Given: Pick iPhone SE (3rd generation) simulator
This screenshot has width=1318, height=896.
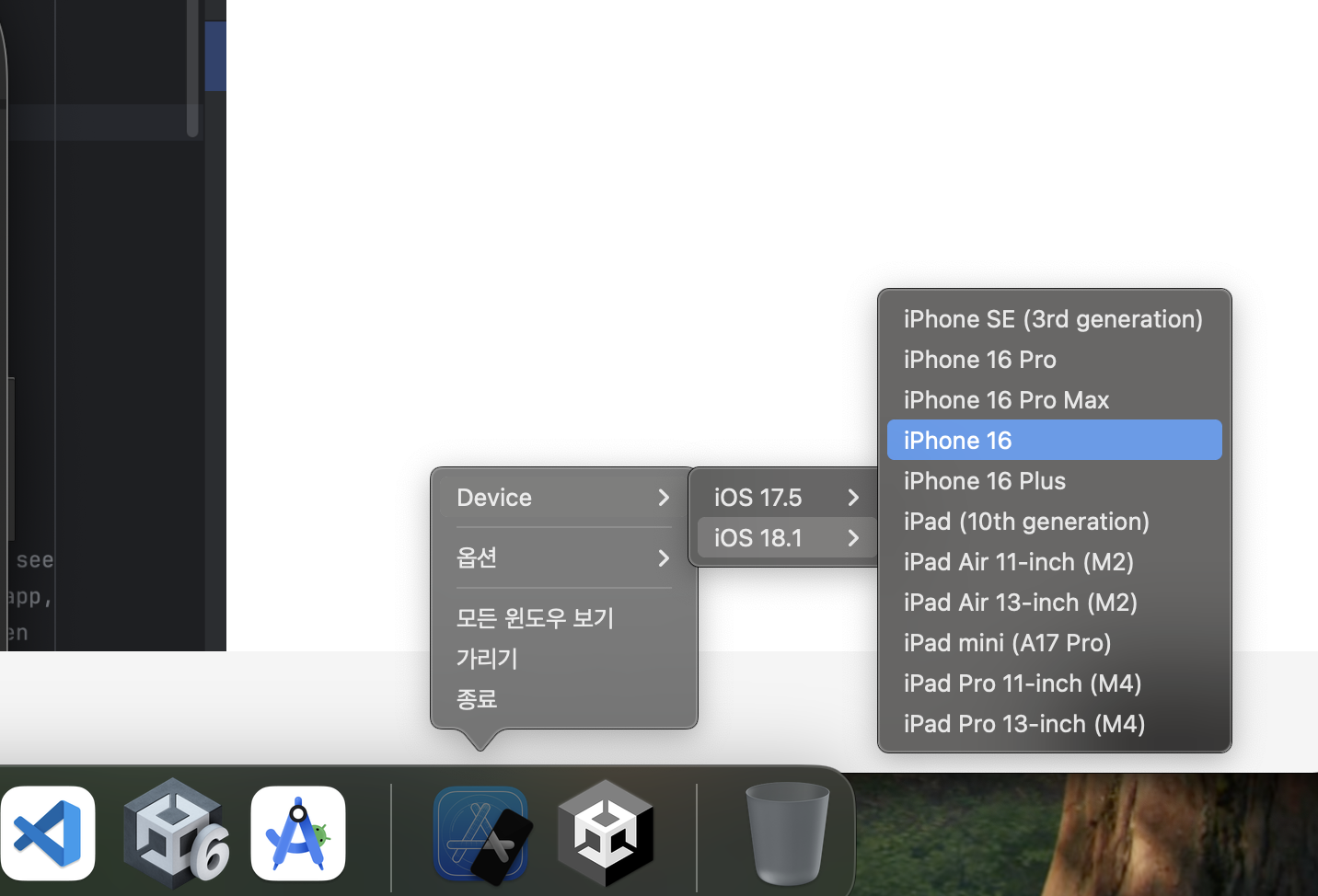Looking at the screenshot, I should (1055, 319).
